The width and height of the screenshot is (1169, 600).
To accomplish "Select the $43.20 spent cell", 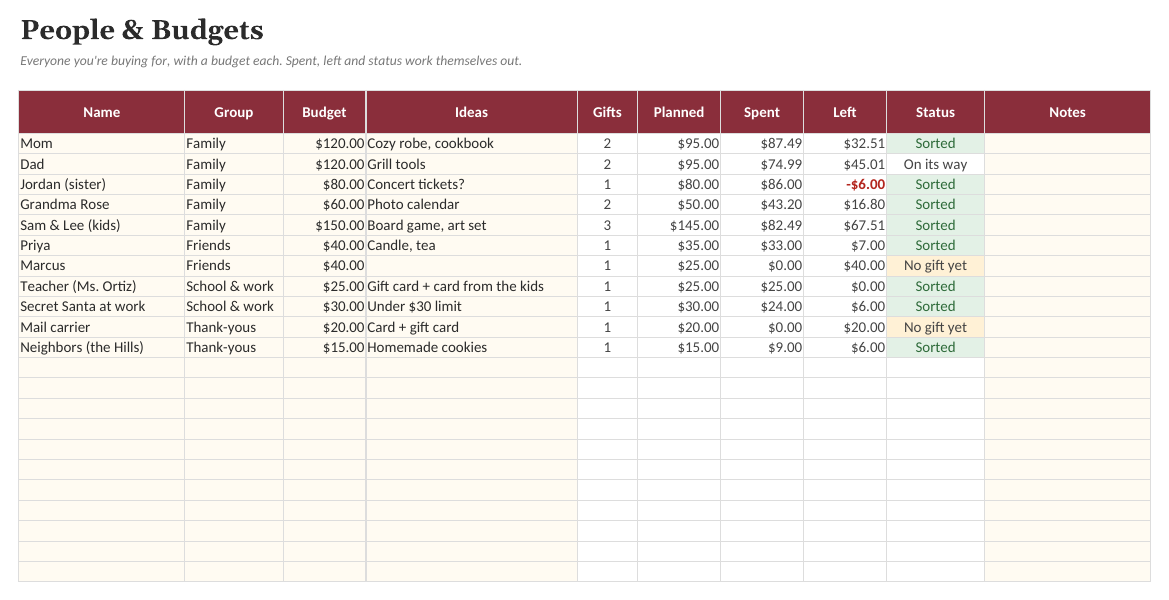I will (761, 204).
